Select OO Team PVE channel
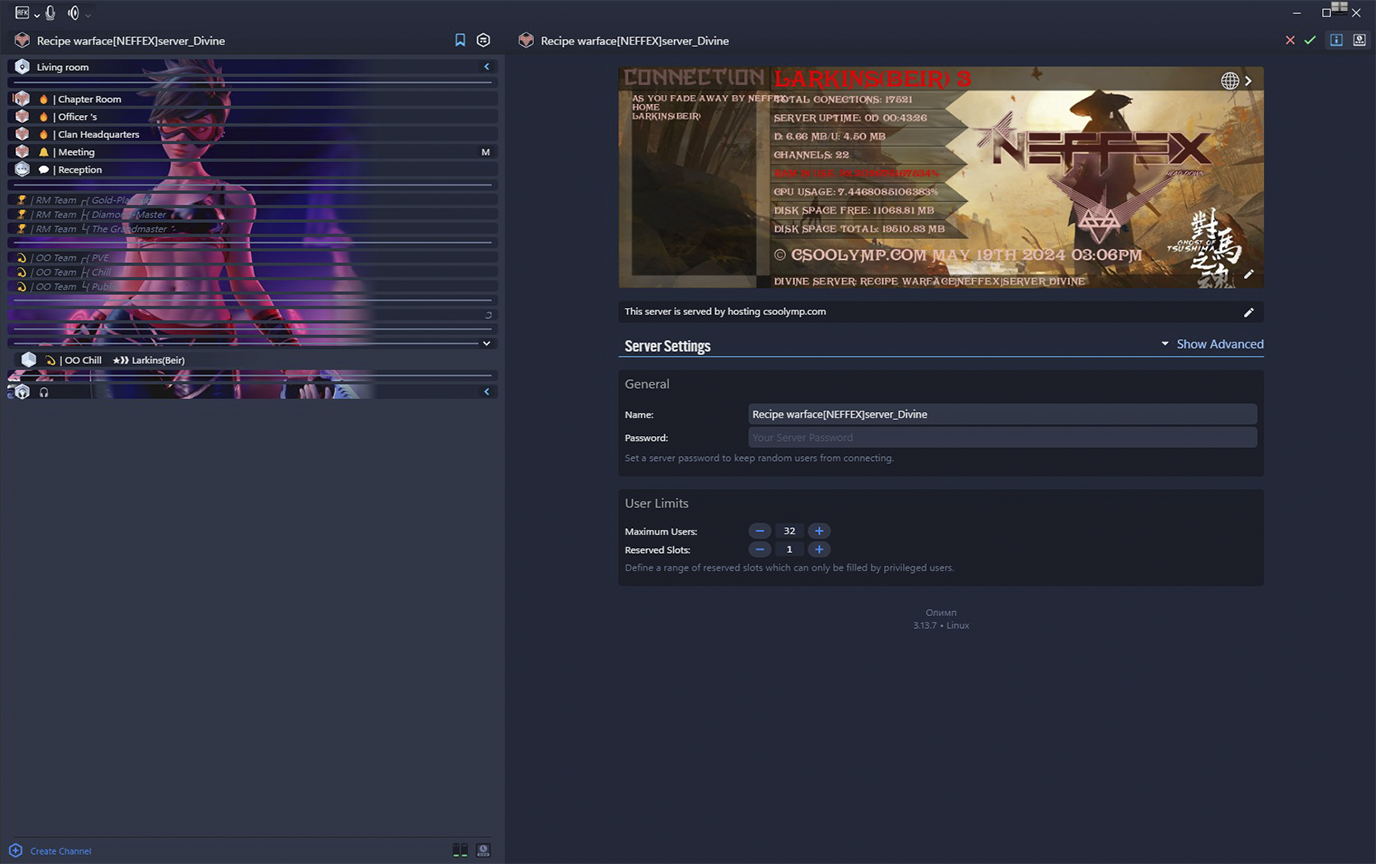 (x=252, y=258)
